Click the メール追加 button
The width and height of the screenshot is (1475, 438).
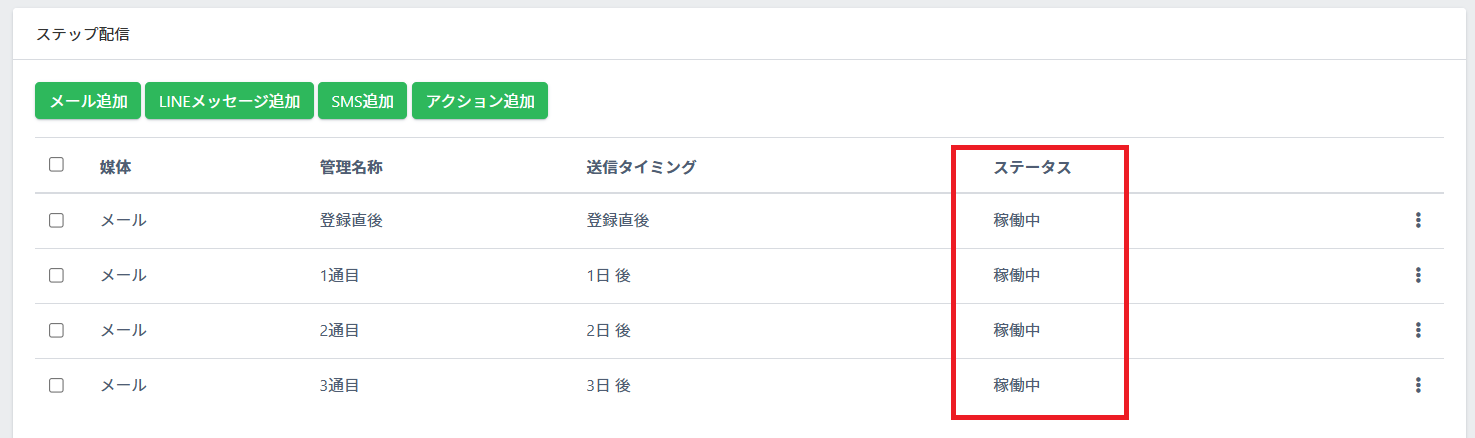88,101
